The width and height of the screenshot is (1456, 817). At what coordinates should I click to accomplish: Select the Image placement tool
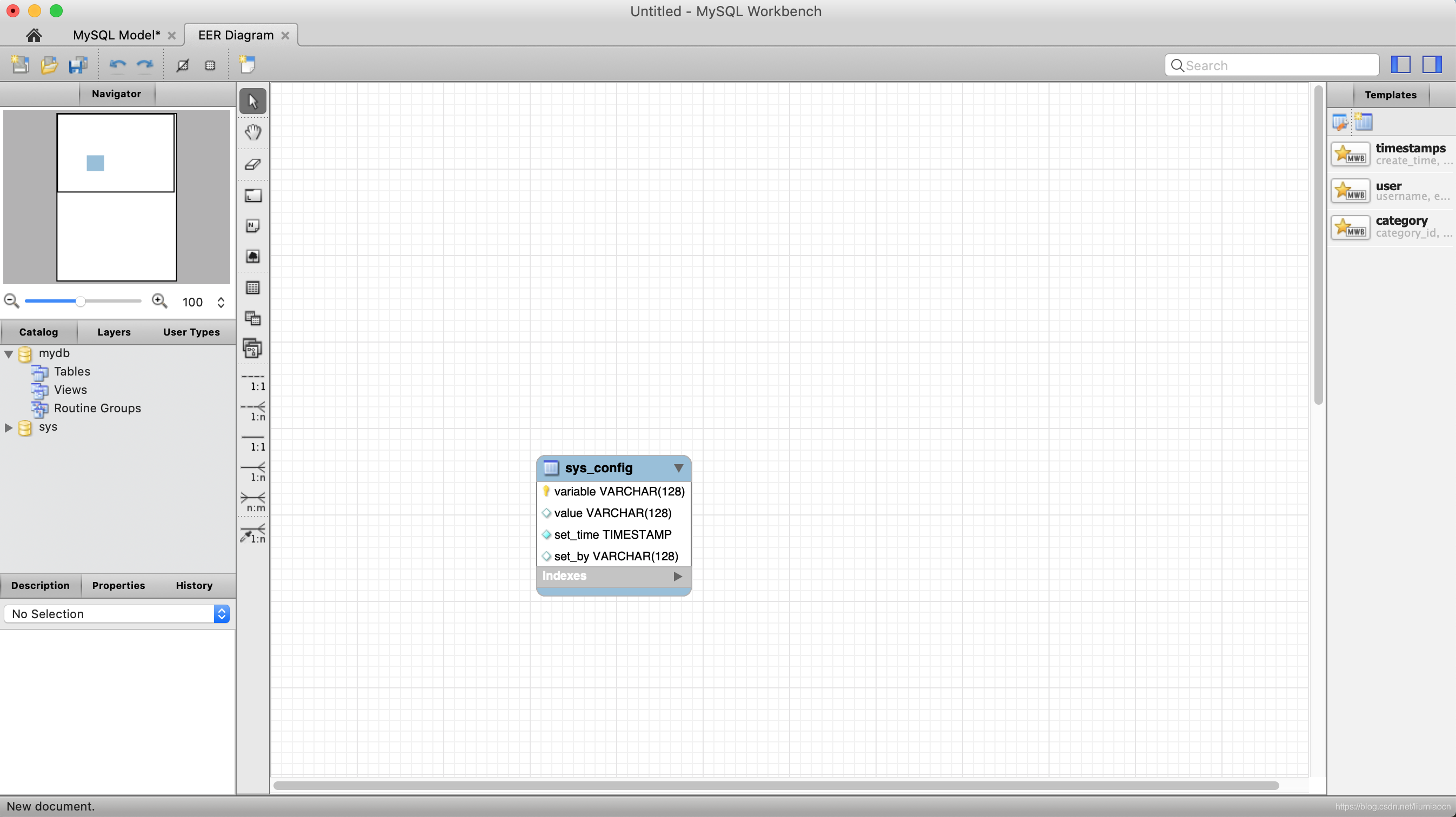(x=252, y=257)
